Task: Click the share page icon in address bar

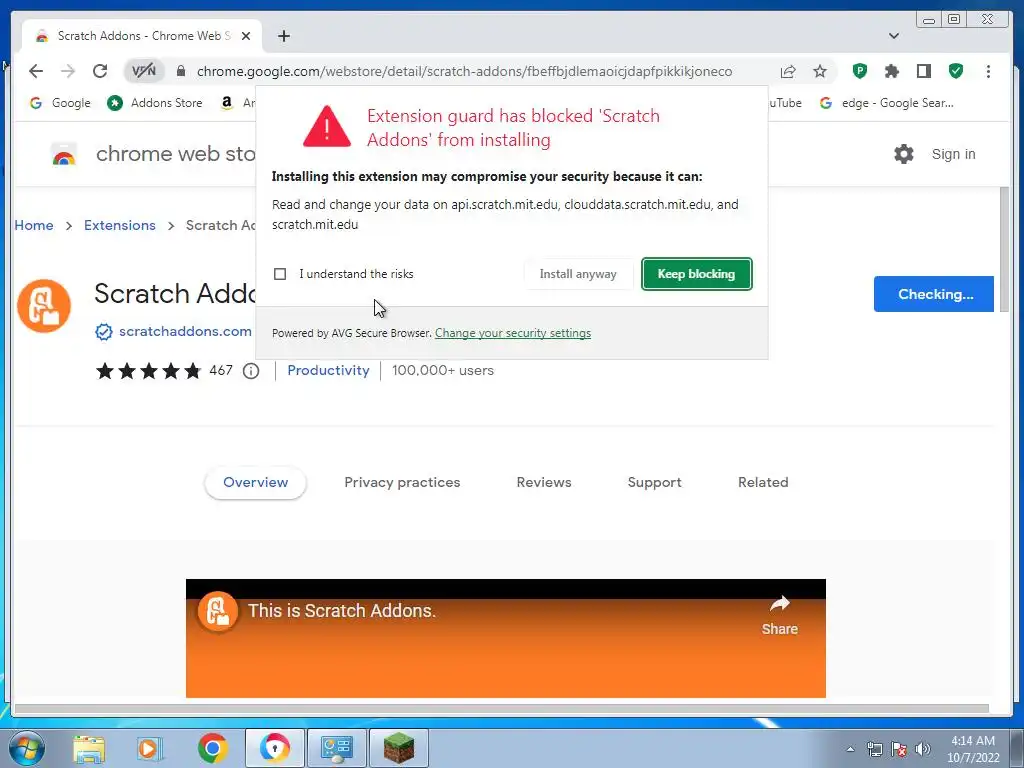Action: click(788, 71)
